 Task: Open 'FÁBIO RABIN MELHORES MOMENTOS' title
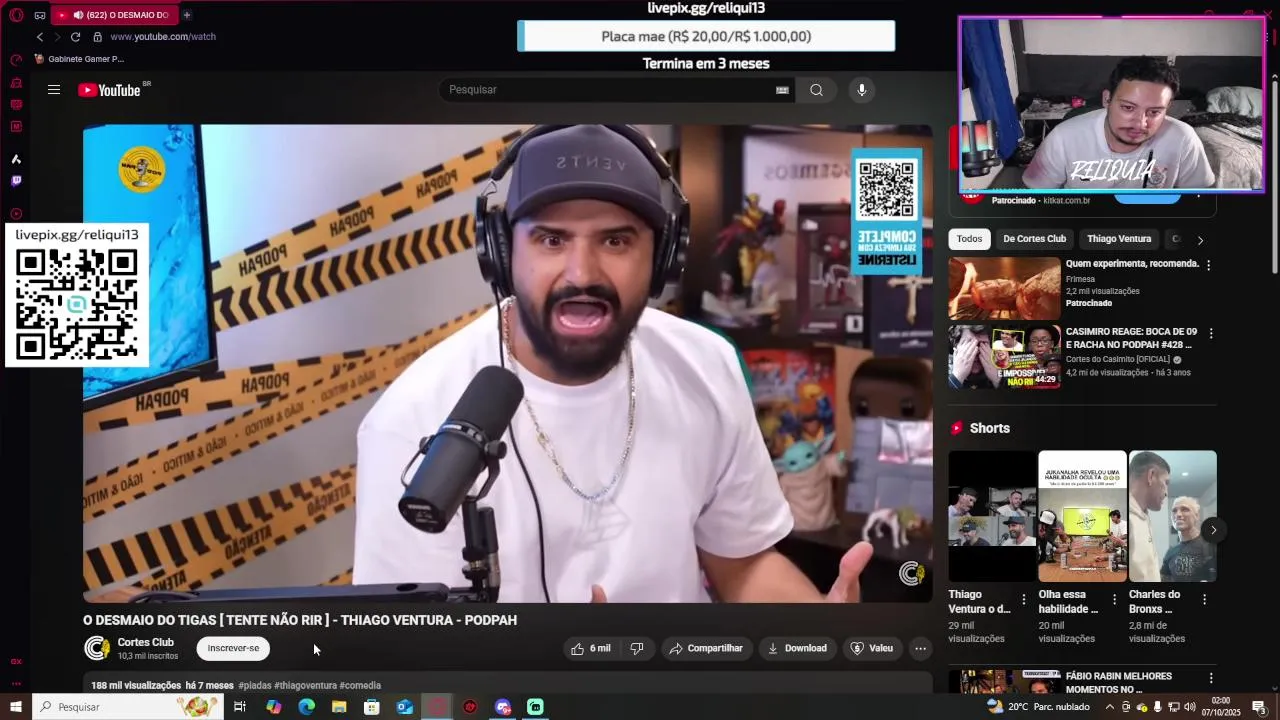(1119, 683)
